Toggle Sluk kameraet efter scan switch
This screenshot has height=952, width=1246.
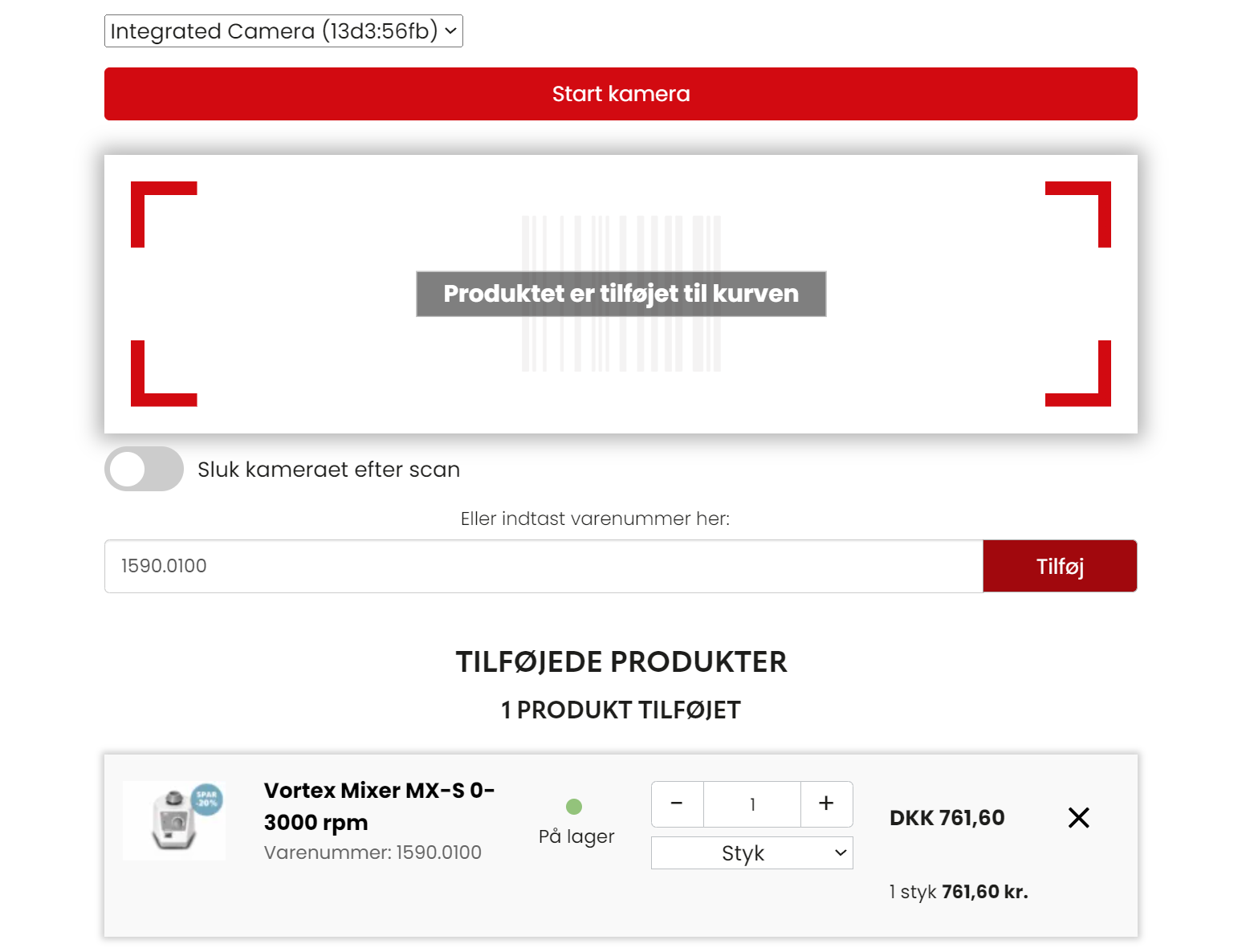click(144, 469)
